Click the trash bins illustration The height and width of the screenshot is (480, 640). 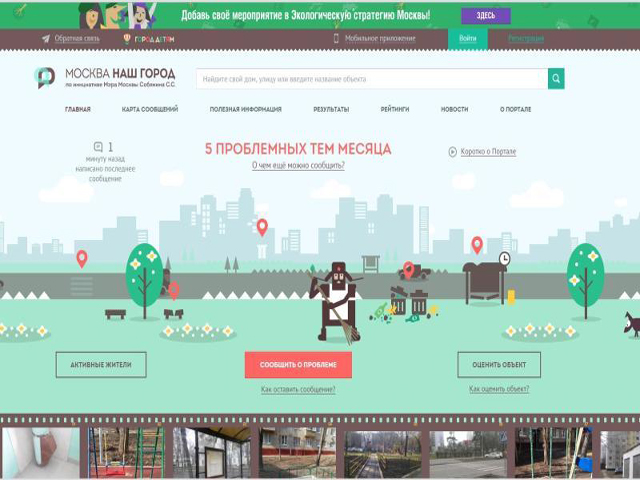point(409,302)
